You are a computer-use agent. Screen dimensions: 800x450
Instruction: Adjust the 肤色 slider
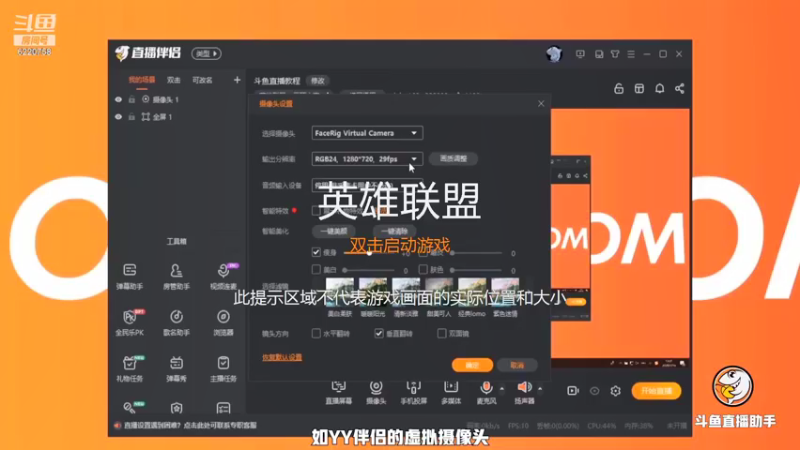(x=477, y=269)
